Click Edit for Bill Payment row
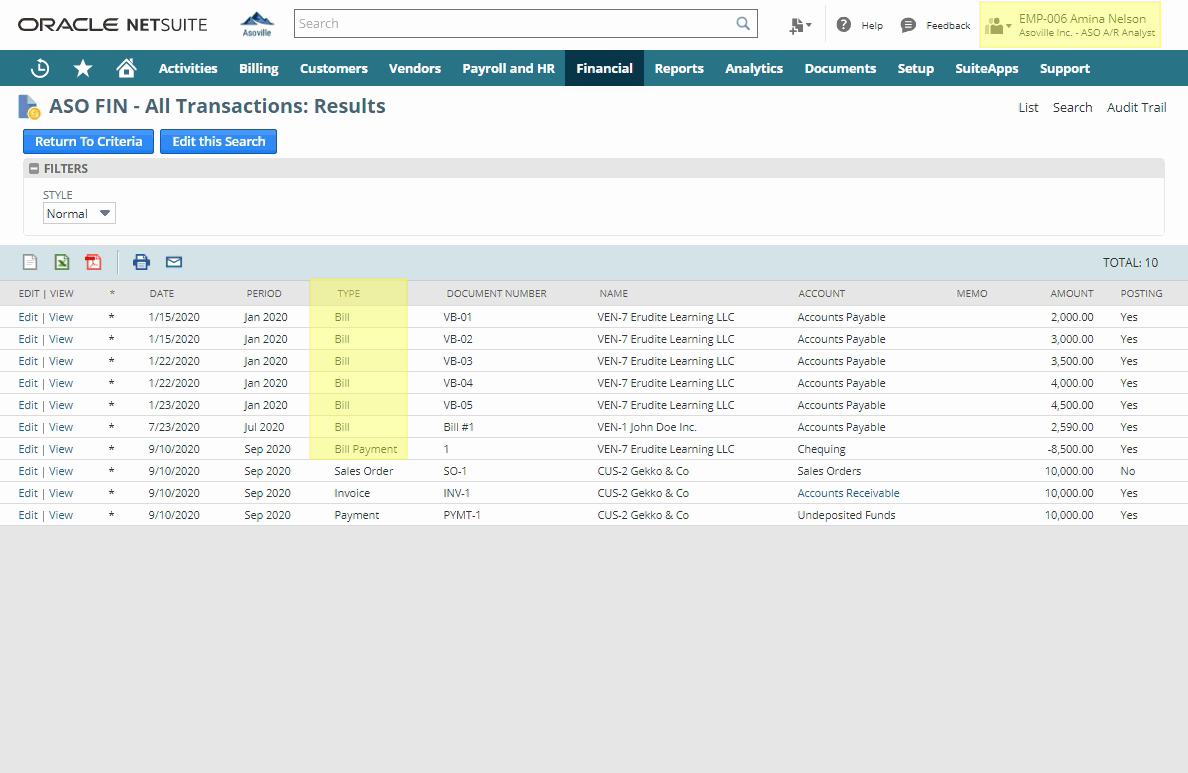 click(28, 449)
